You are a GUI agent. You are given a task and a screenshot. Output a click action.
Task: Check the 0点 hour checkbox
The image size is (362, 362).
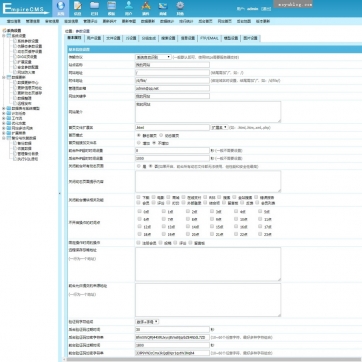coord(139,211)
